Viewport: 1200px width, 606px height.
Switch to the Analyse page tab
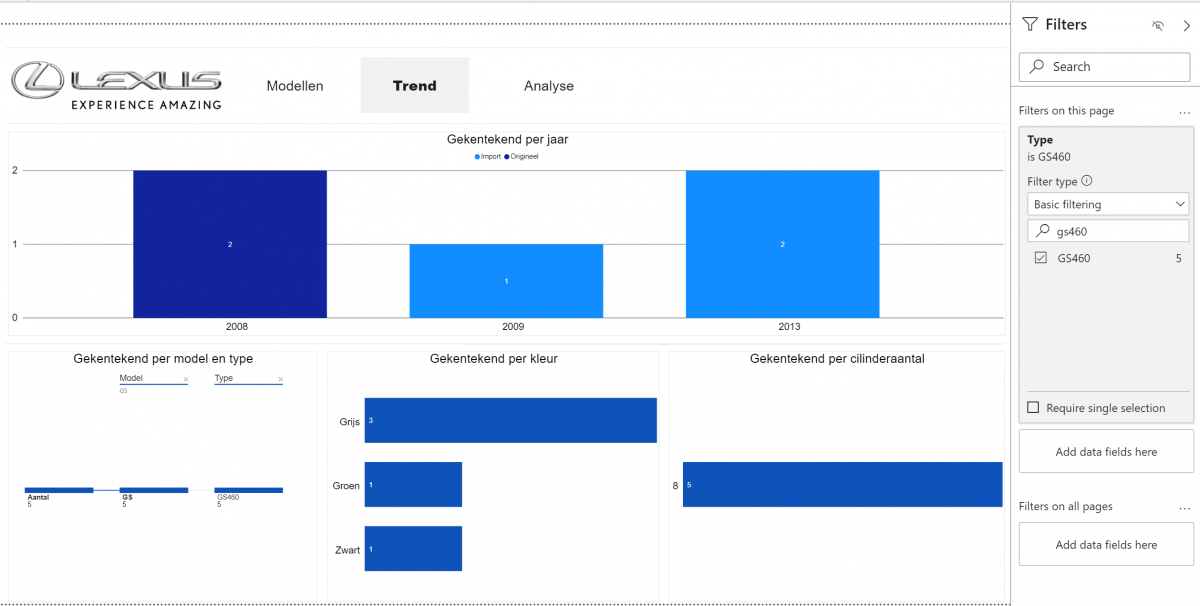(549, 86)
